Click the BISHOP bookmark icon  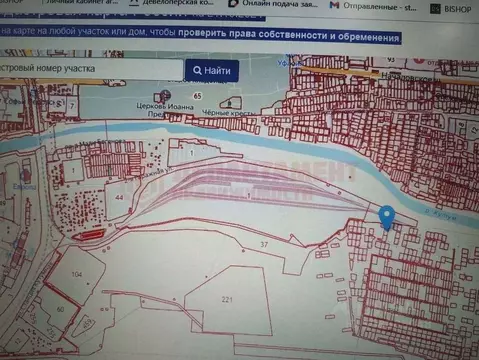pyautogui.click(x=435, y=9)
